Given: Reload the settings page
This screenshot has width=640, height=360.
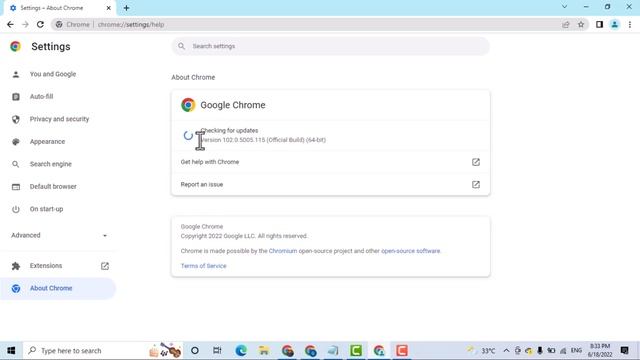Looking at the screenshot, I should tap(40, 24).
